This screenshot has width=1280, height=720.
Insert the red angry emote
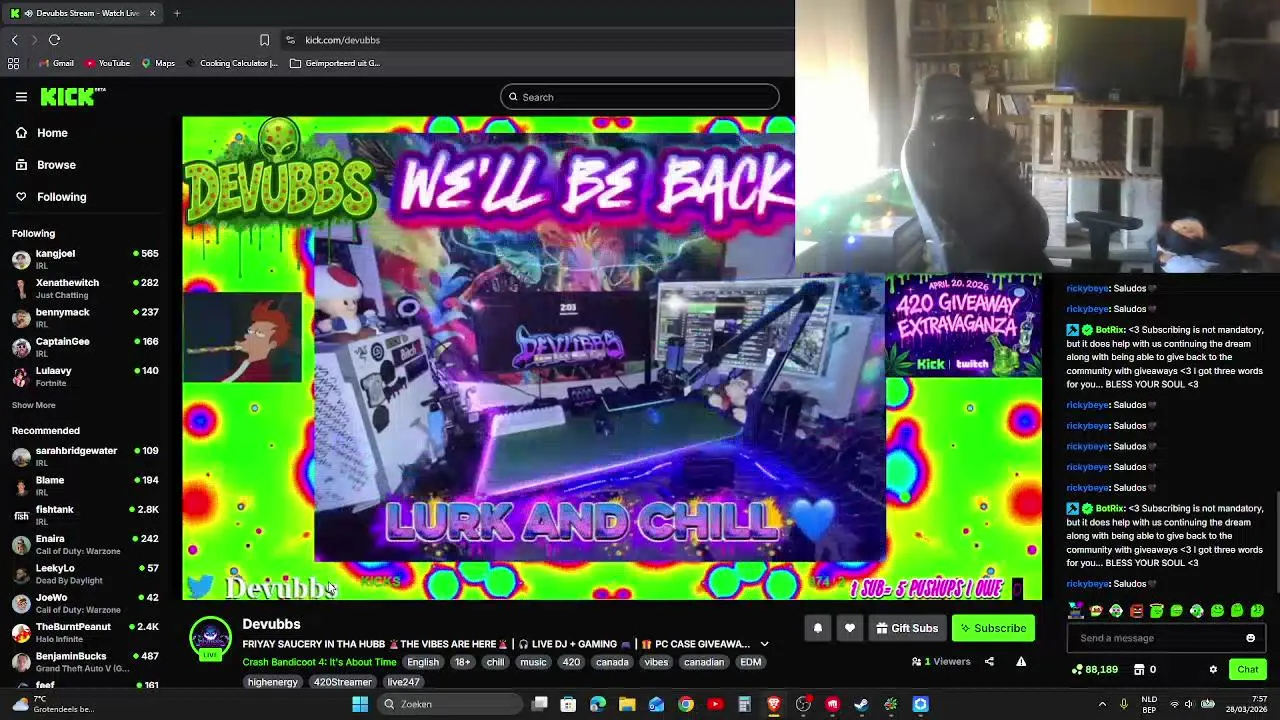tap(1136, 611)
